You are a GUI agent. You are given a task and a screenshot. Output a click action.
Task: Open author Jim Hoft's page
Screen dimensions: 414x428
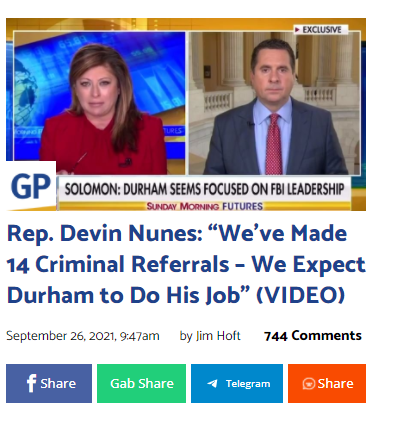tap(218, 336)
